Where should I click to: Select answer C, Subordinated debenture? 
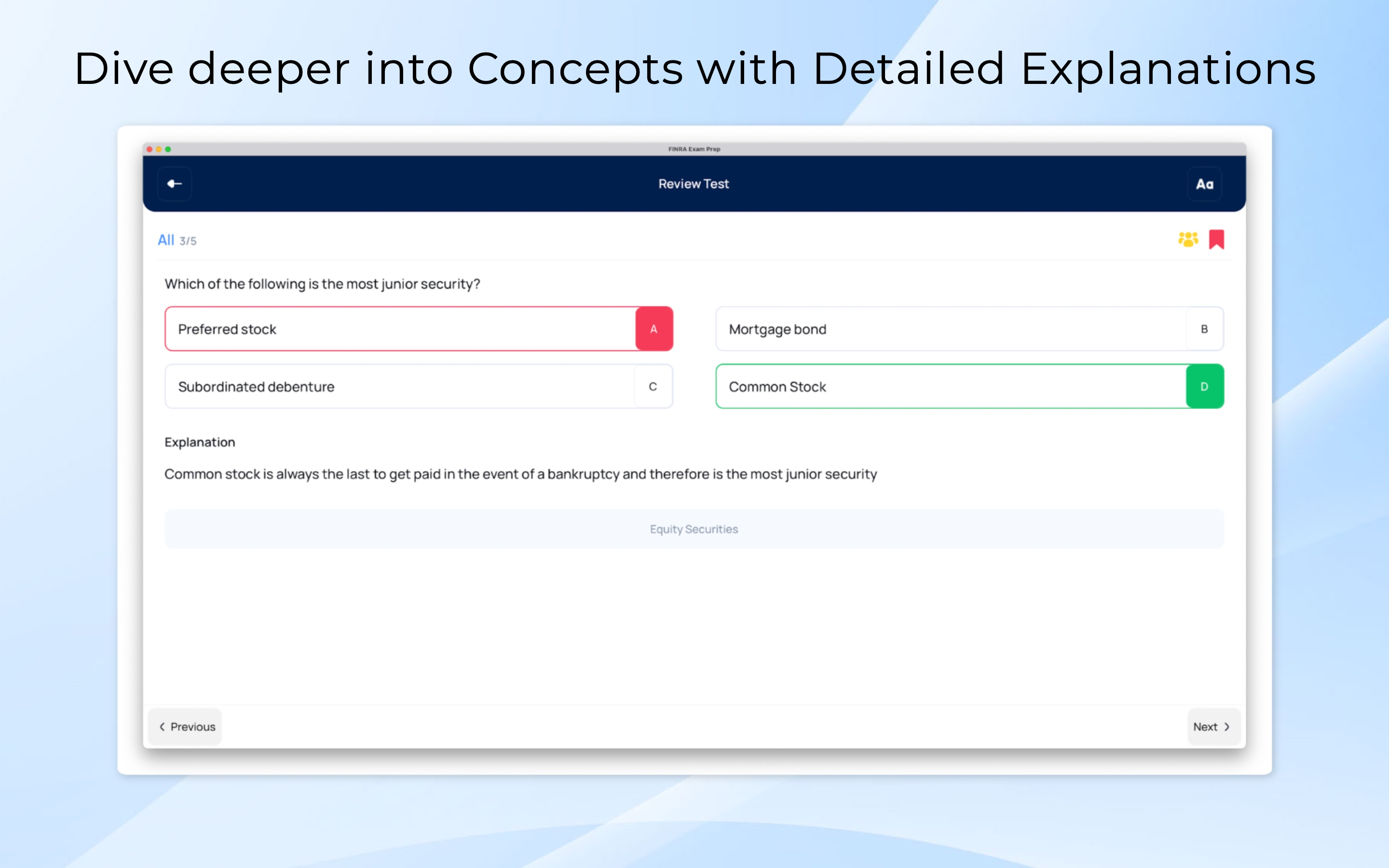419,386
